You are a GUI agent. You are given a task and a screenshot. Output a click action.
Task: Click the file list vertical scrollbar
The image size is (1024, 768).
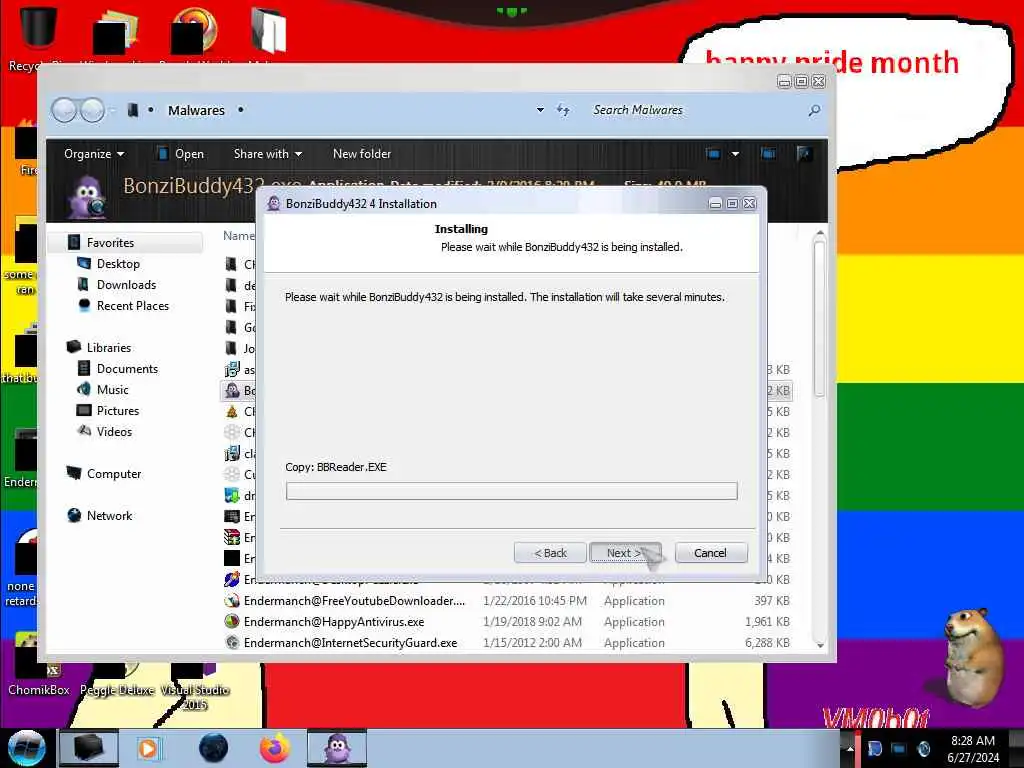pyautogui.click(x=820, y=320)
